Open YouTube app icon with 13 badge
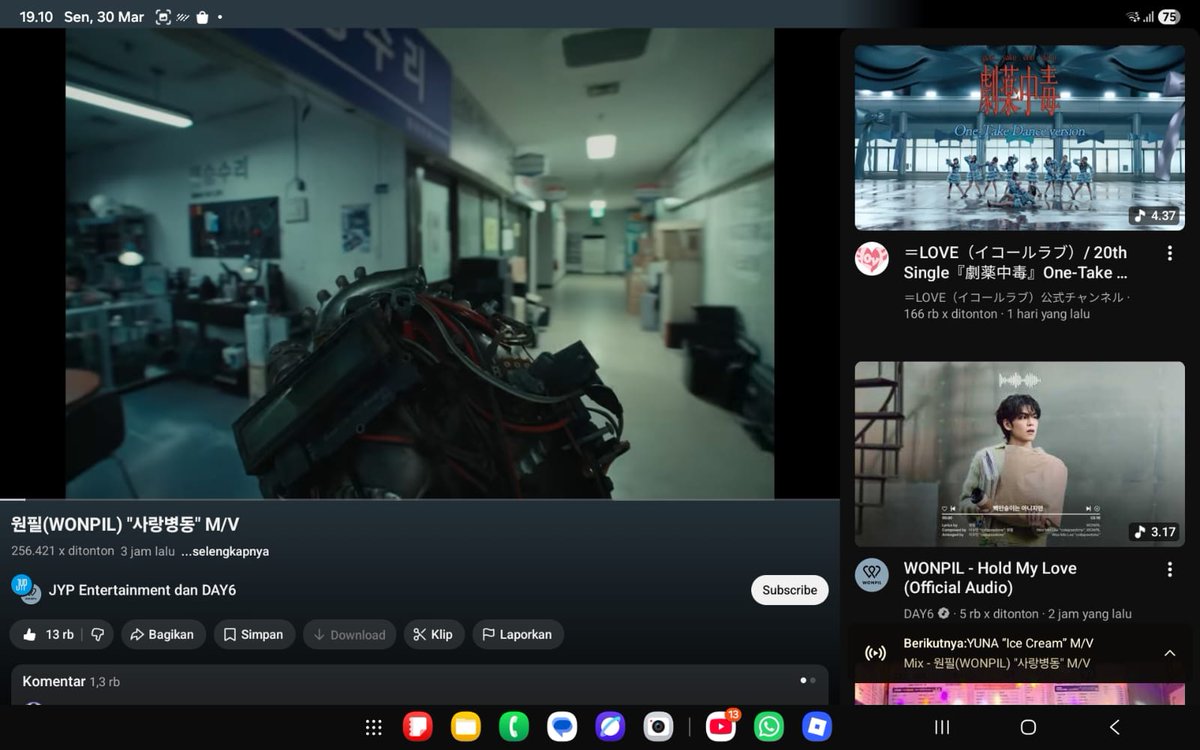 coord(721,726)
